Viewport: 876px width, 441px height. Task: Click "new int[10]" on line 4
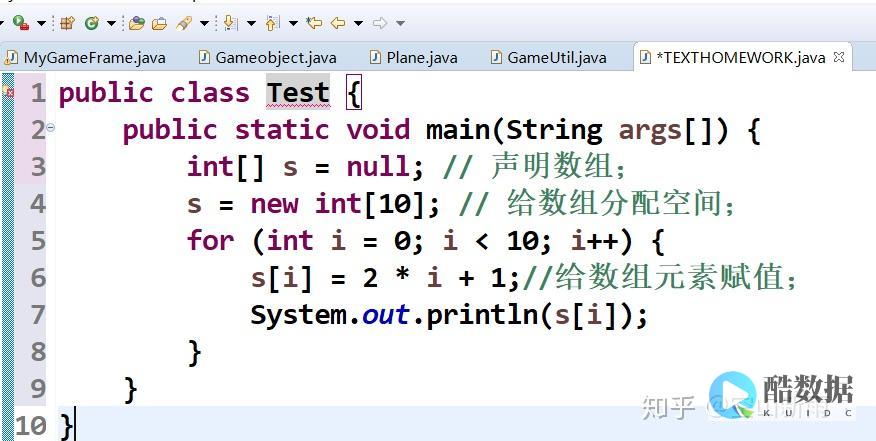pyautogui.click(x=337, y=204)
